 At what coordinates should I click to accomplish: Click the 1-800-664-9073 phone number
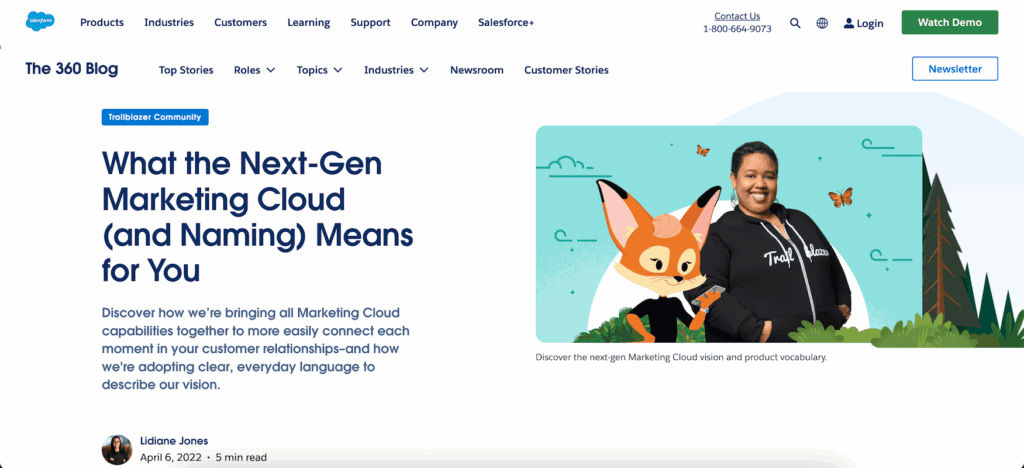[x=737, y=29]
